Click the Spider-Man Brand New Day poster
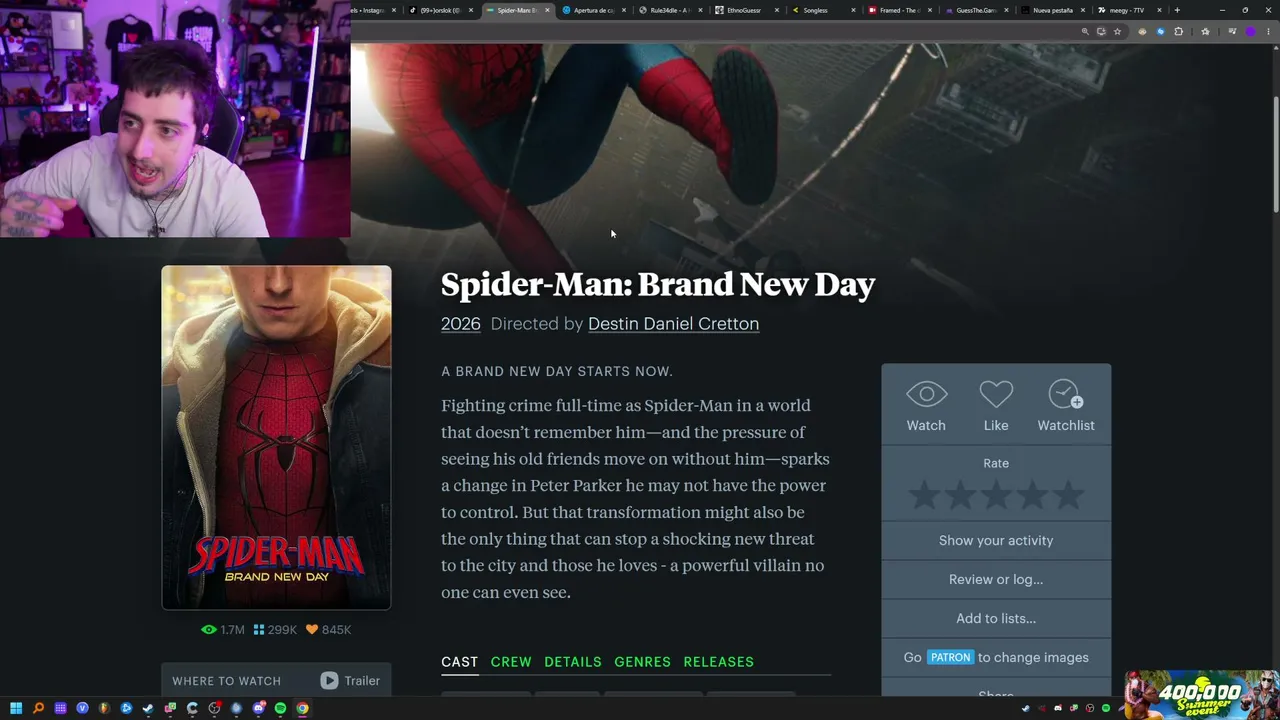Image resolution: width=1280 pixels, height=720 pixels. point(276,437)
